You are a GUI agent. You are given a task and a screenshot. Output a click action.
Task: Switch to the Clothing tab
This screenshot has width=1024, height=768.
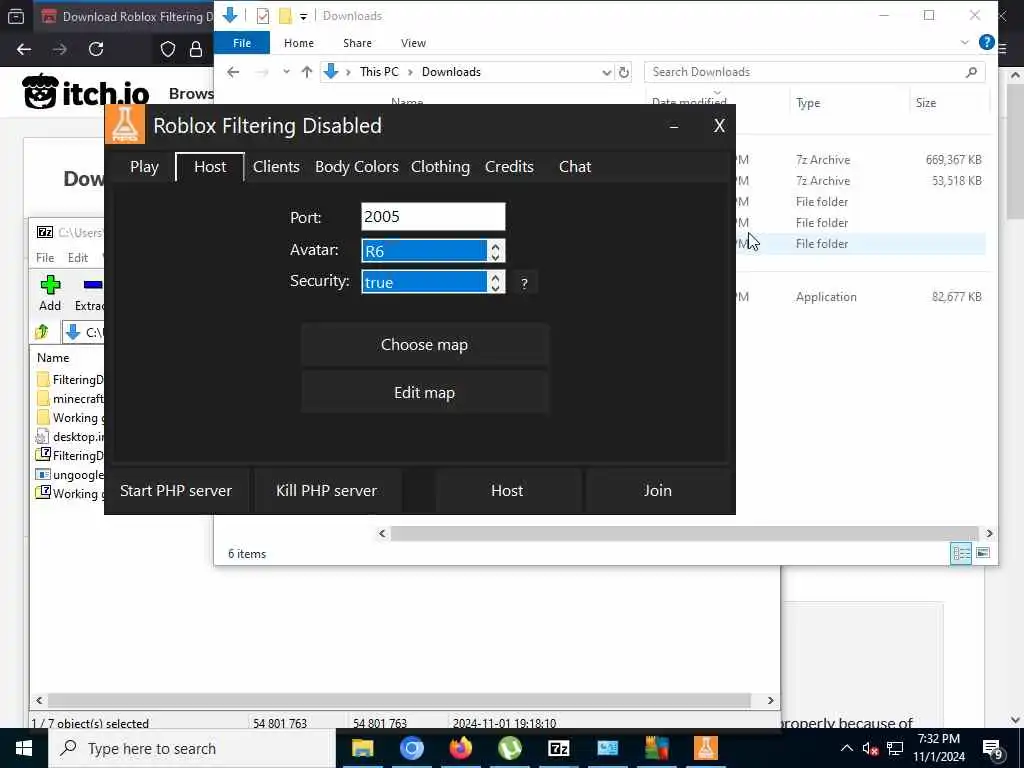pos(440,167)
